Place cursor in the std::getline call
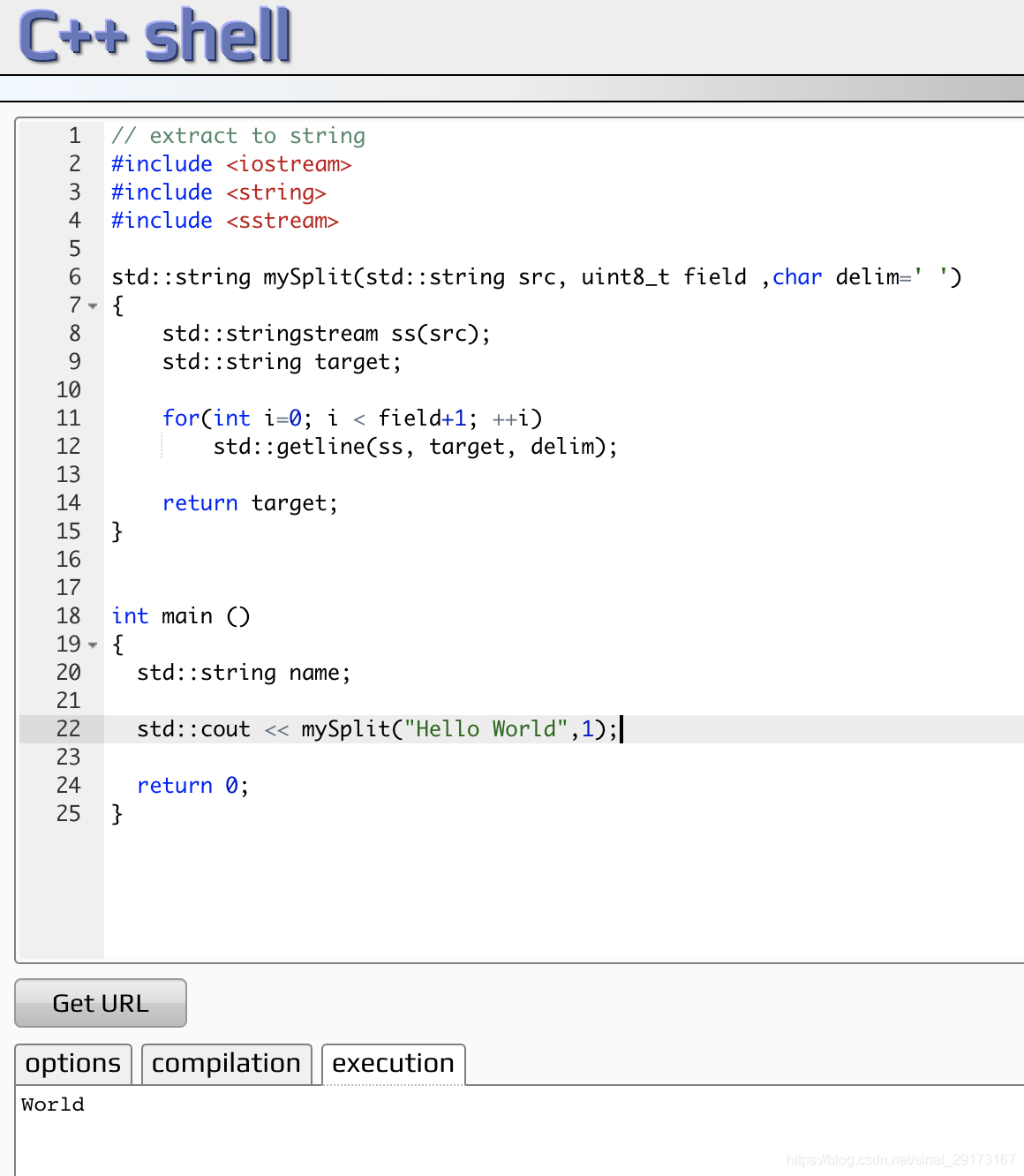 [x=415, y=447]
